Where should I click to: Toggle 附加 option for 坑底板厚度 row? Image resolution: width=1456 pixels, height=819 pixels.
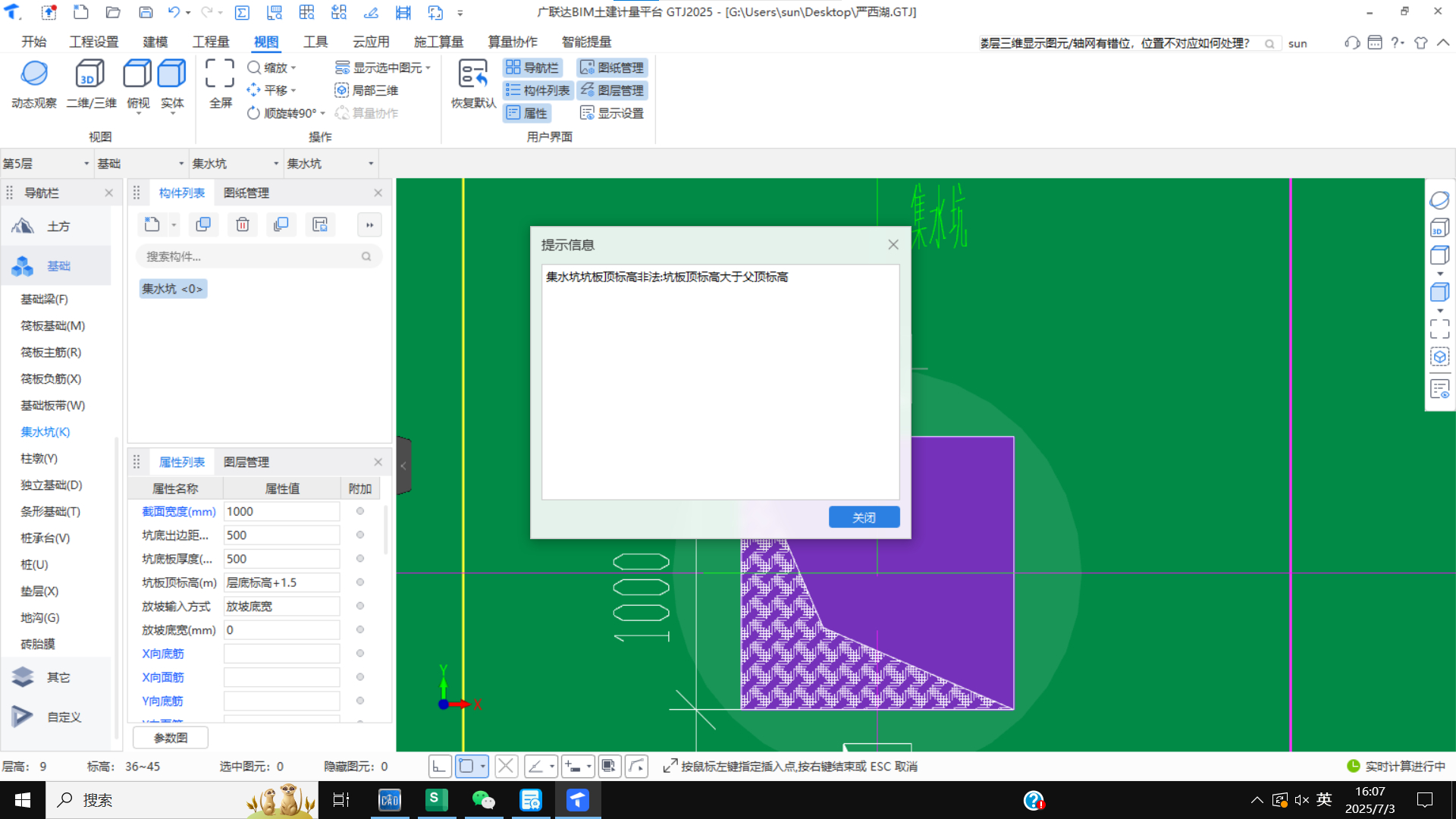point(360,558)
